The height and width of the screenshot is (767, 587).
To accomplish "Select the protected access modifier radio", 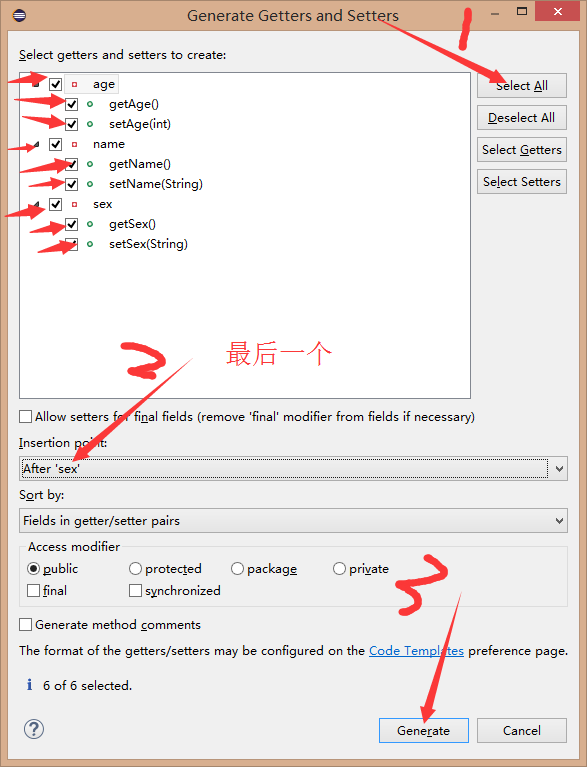I will pyautogui.click(x=135, y=568).
